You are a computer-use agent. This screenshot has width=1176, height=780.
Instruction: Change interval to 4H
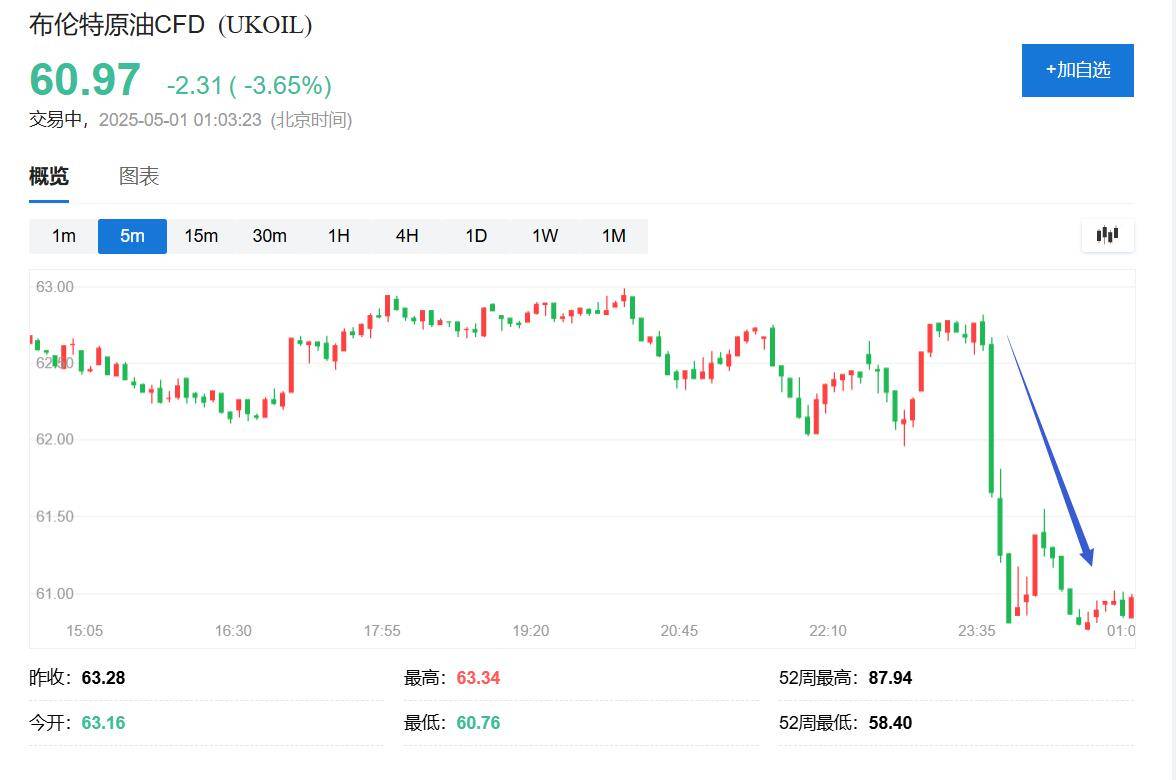[407, 236]
